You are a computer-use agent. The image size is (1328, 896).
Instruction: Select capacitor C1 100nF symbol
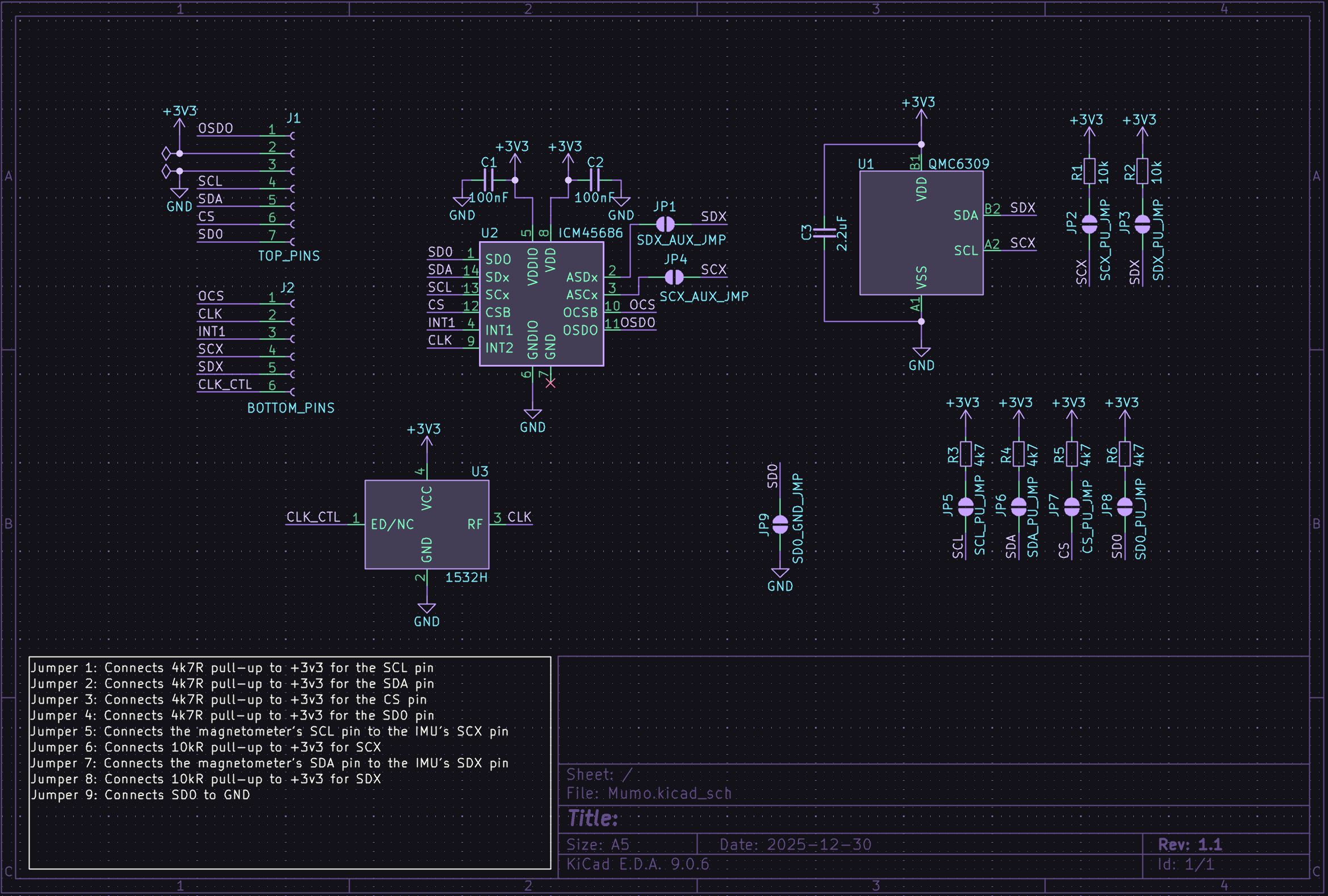[489, 180]
